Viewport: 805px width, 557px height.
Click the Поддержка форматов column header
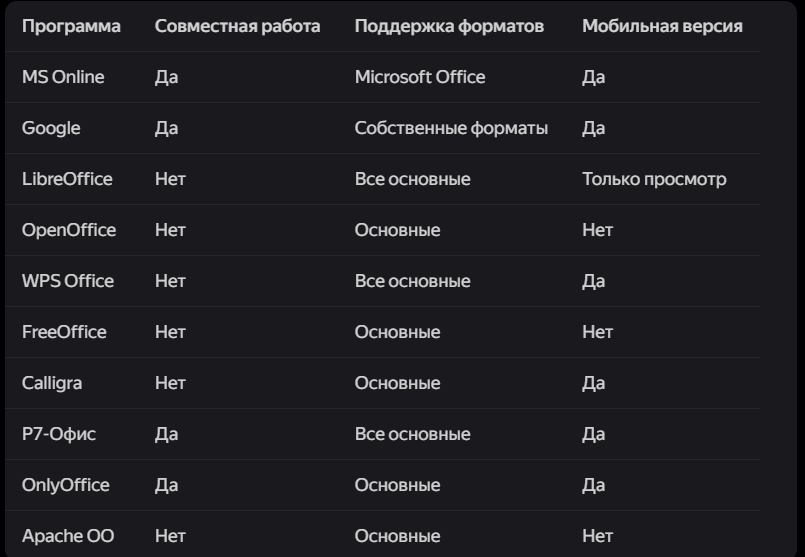[x=449, y=26]
